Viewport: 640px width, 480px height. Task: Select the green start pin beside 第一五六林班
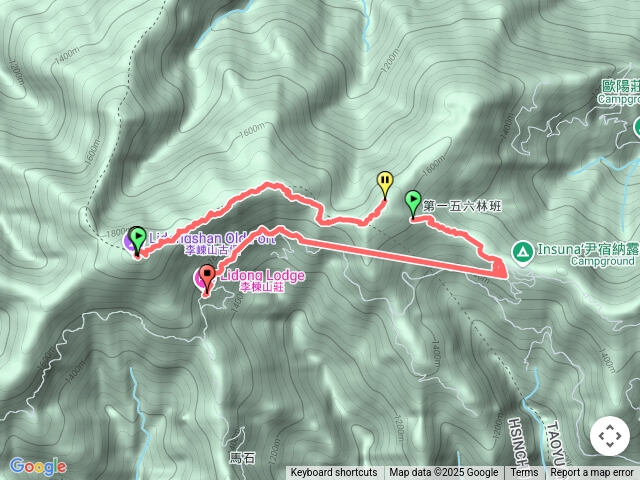pyautogui.click(x=413, y=205)
